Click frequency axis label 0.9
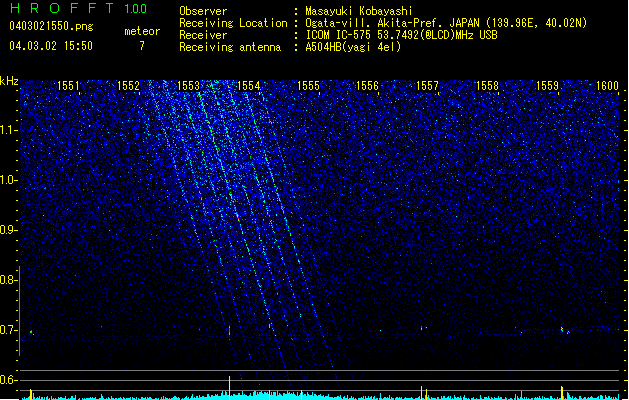The image size is (629, 400). (x=9, y=230)
